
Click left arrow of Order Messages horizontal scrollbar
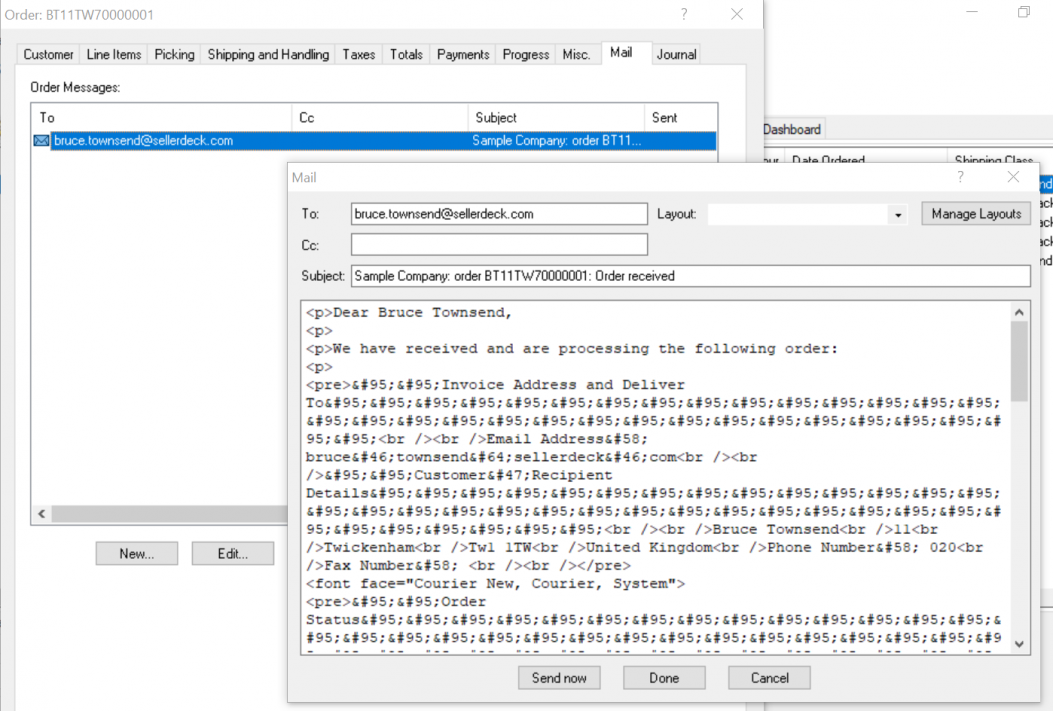pos(41,513)
